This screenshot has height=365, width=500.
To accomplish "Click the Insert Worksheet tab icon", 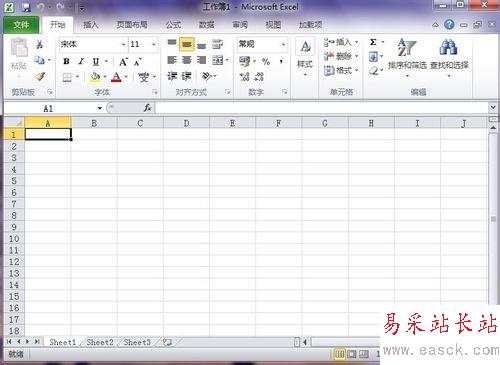I will (x=168, y=342).
